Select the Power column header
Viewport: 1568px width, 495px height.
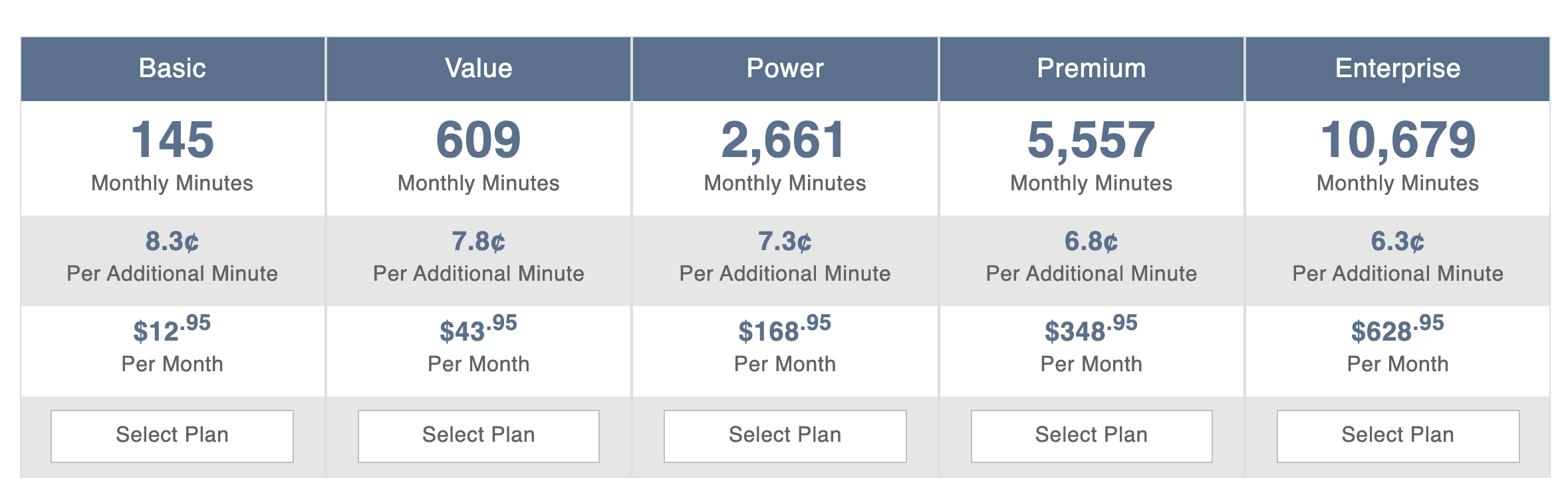click(785, 69)
